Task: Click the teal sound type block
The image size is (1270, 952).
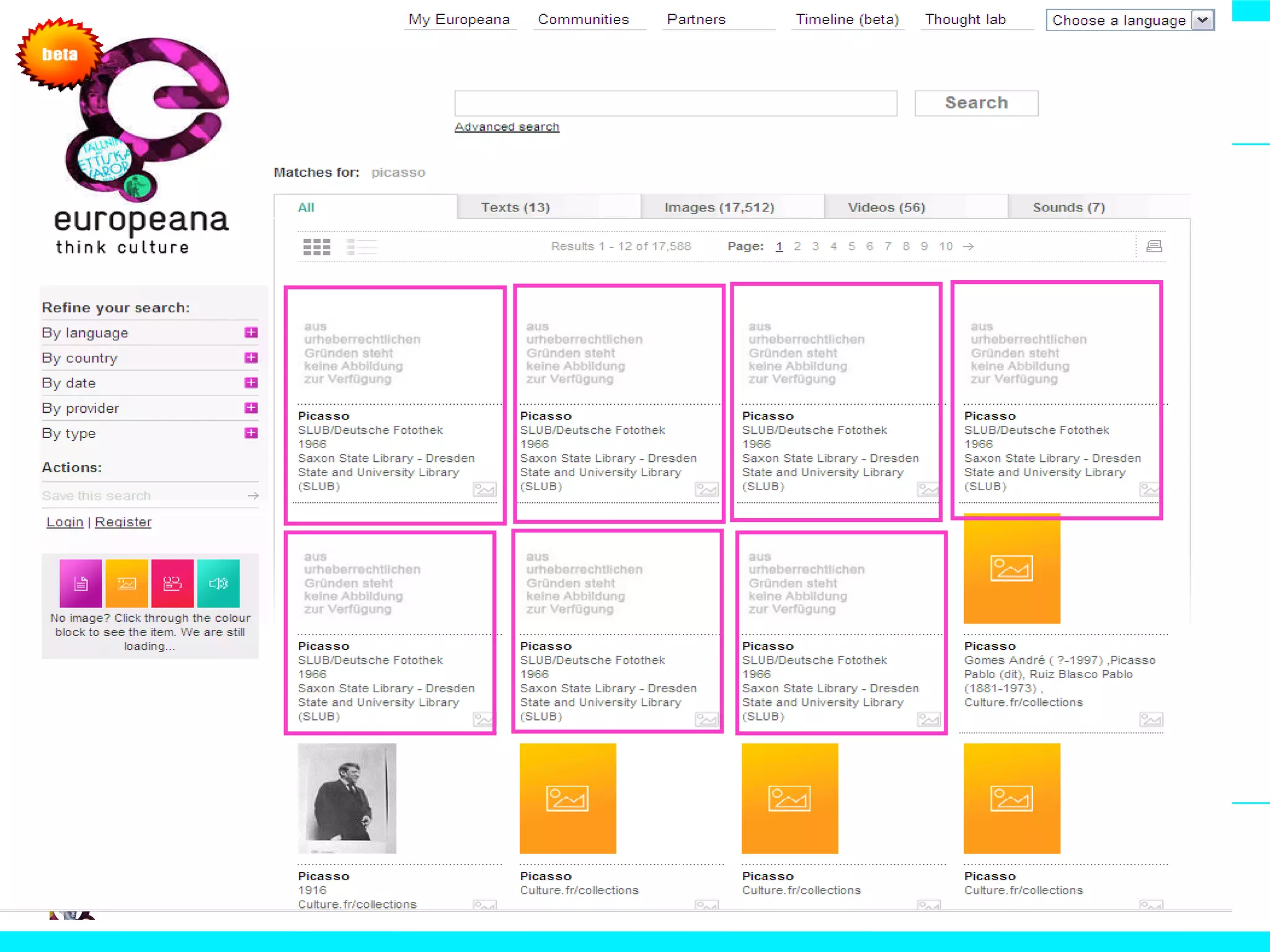Action: pyautogui.click(x=218, y=583)
